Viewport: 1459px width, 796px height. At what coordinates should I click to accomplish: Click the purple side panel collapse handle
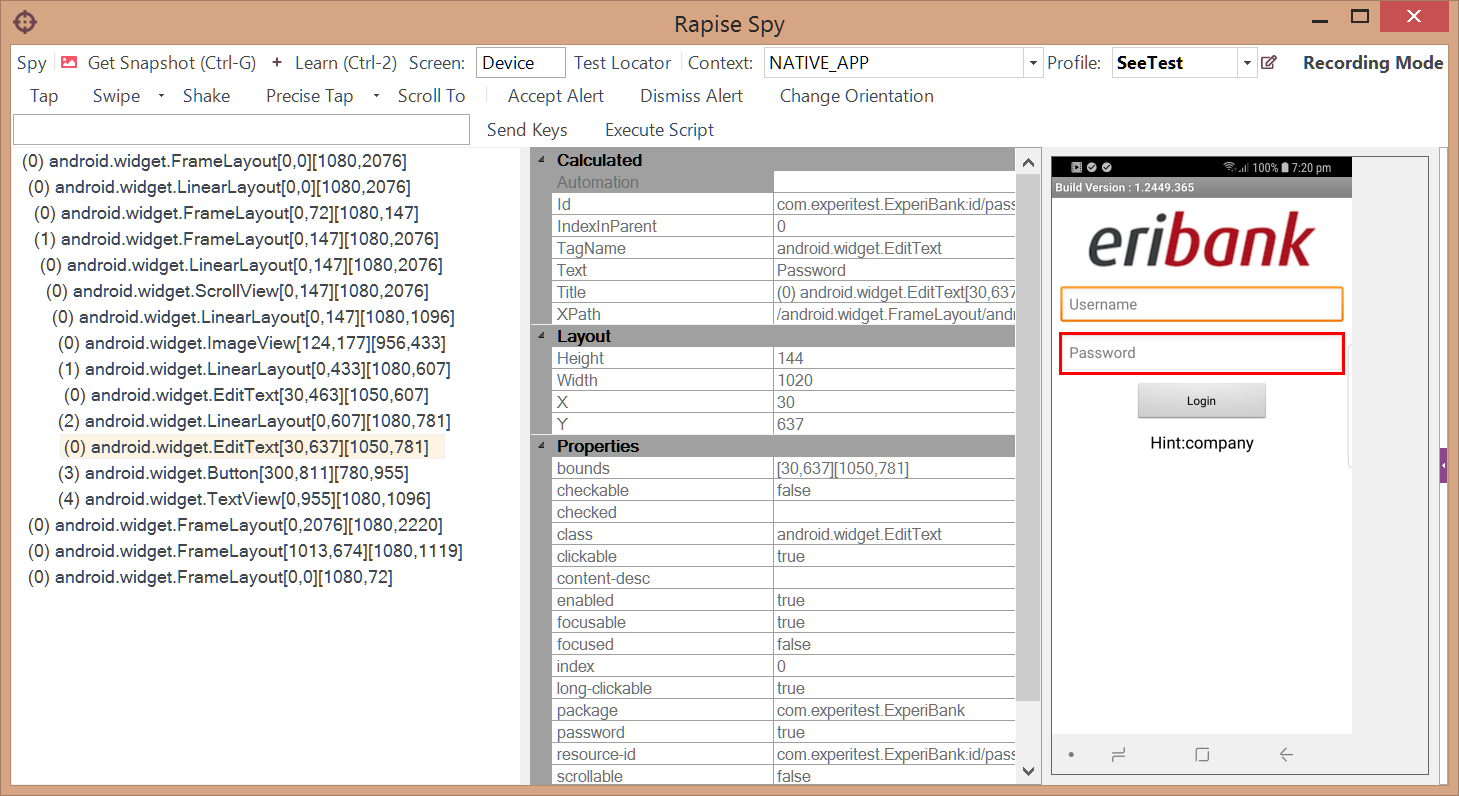click(x=1443, y=466)
